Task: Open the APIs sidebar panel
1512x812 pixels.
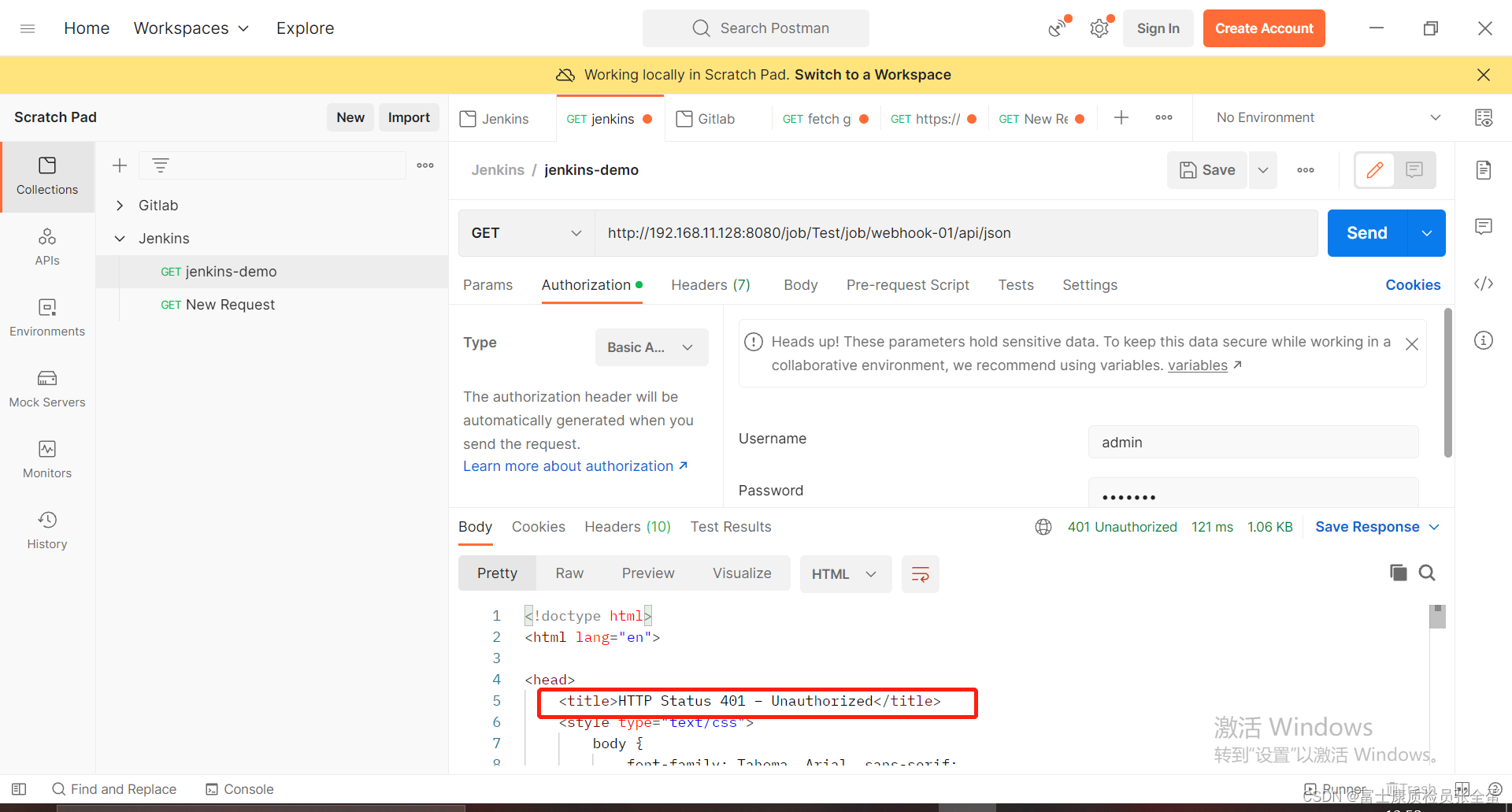Action: coord(47,247)
